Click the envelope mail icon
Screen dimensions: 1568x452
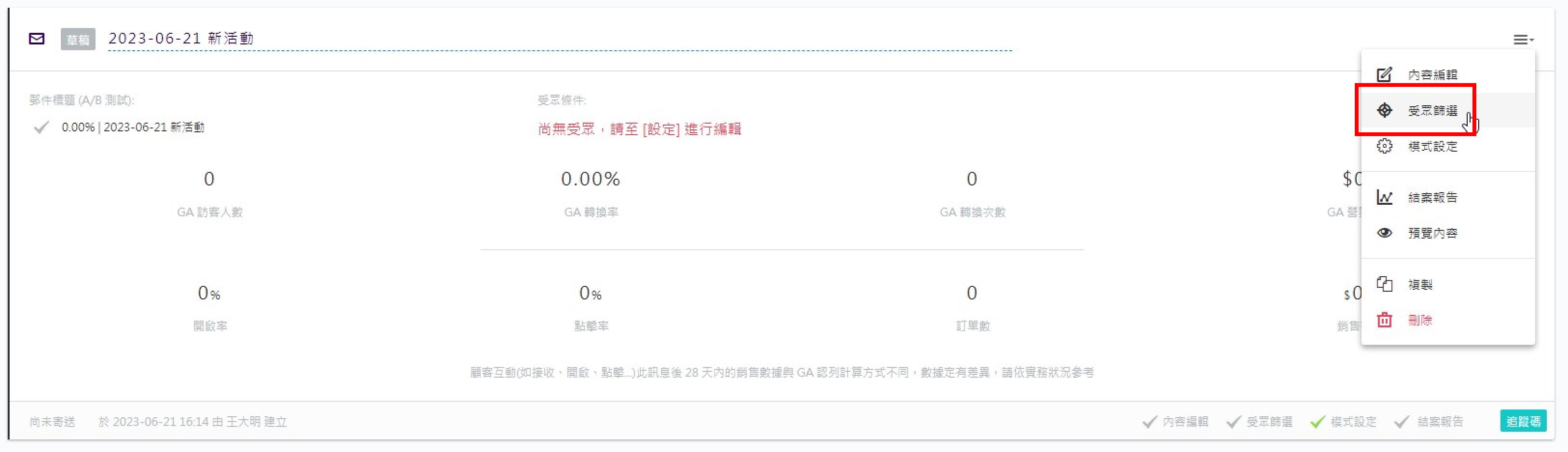coord(37,39)
